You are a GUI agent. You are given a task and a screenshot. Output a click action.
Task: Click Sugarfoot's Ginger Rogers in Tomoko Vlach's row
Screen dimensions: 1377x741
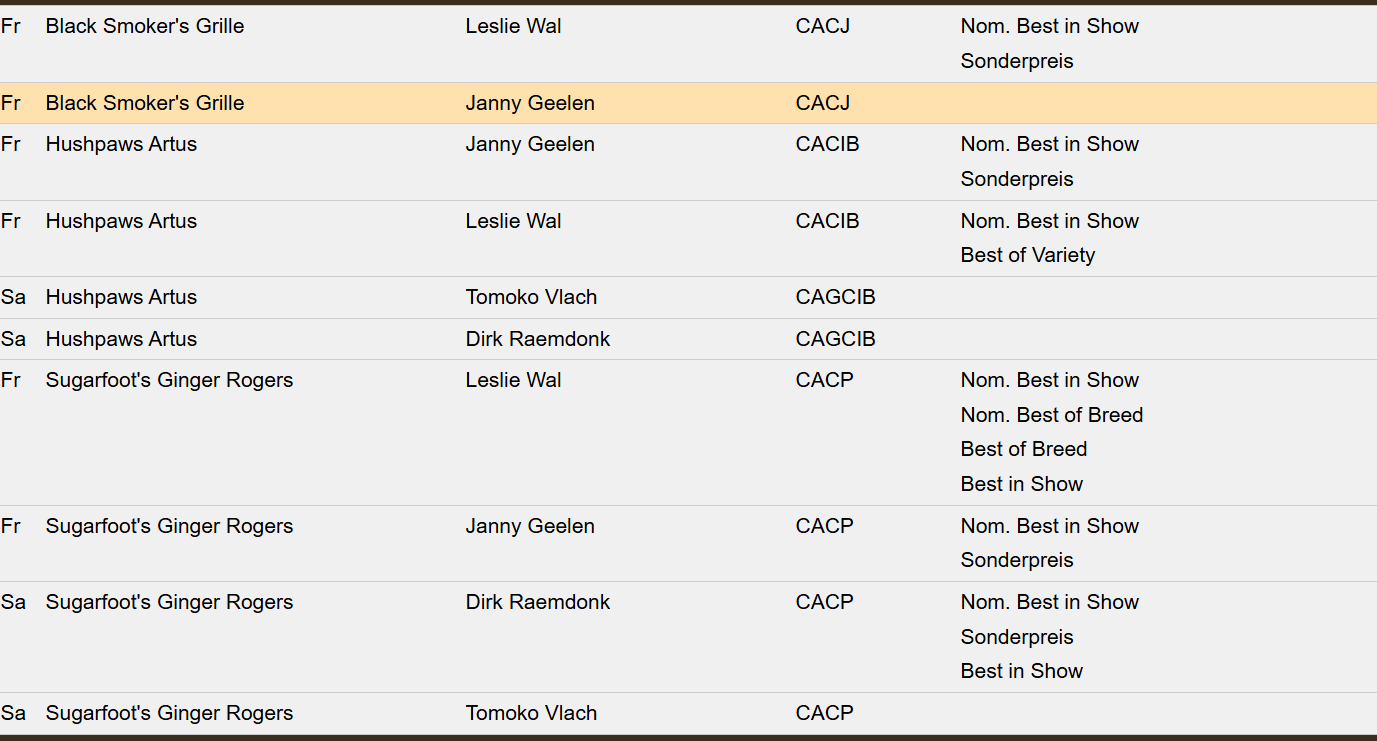point(169,713)
